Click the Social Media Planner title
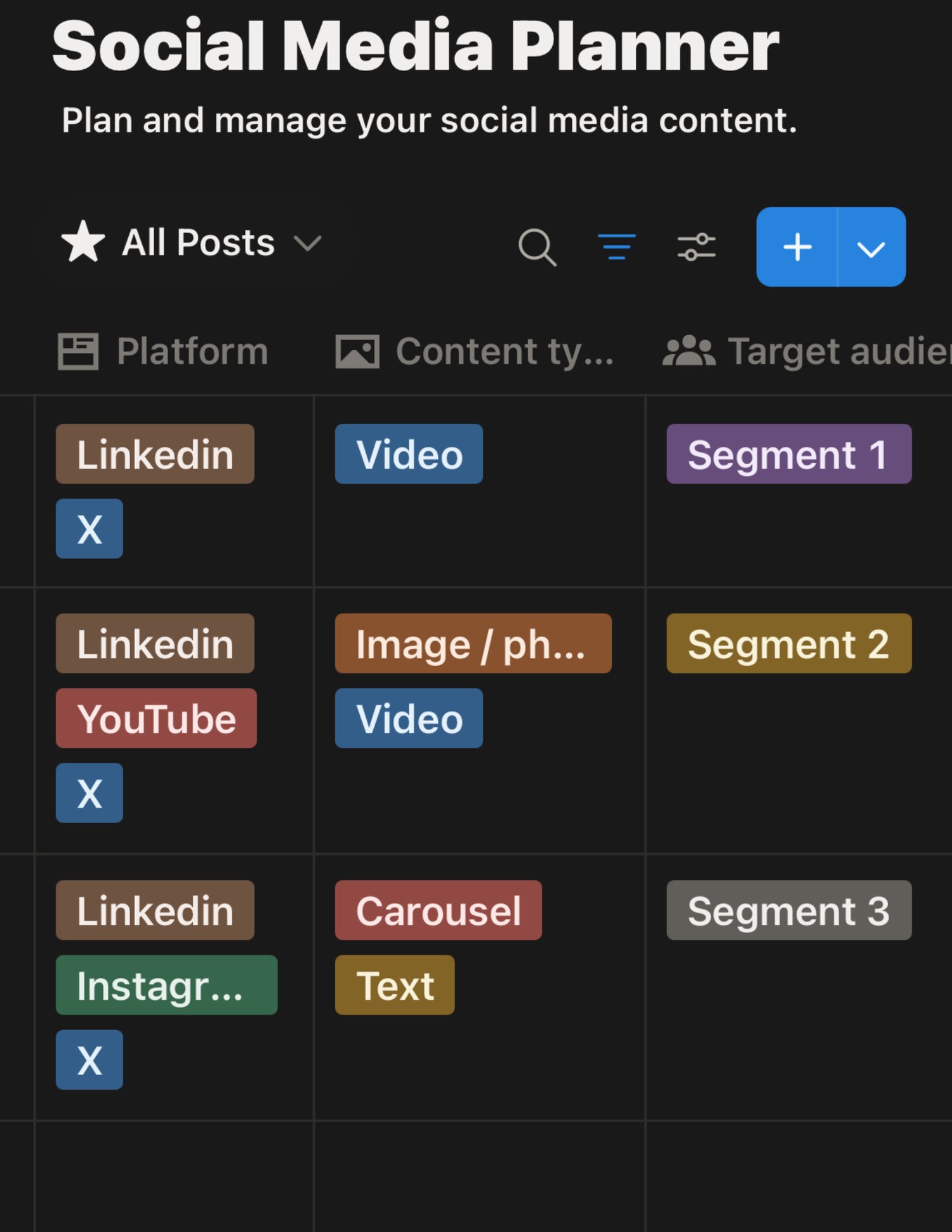 pyautogui.click(x=416, y=46)
